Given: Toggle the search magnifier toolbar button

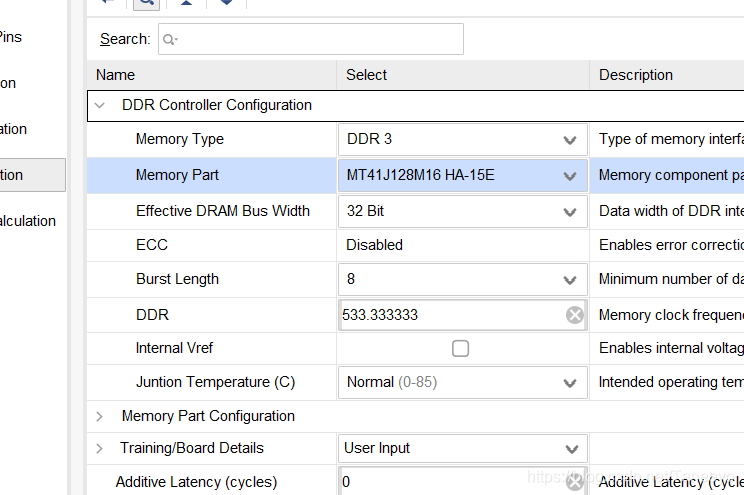Looking at the screenshot, I should pos(147,2).
